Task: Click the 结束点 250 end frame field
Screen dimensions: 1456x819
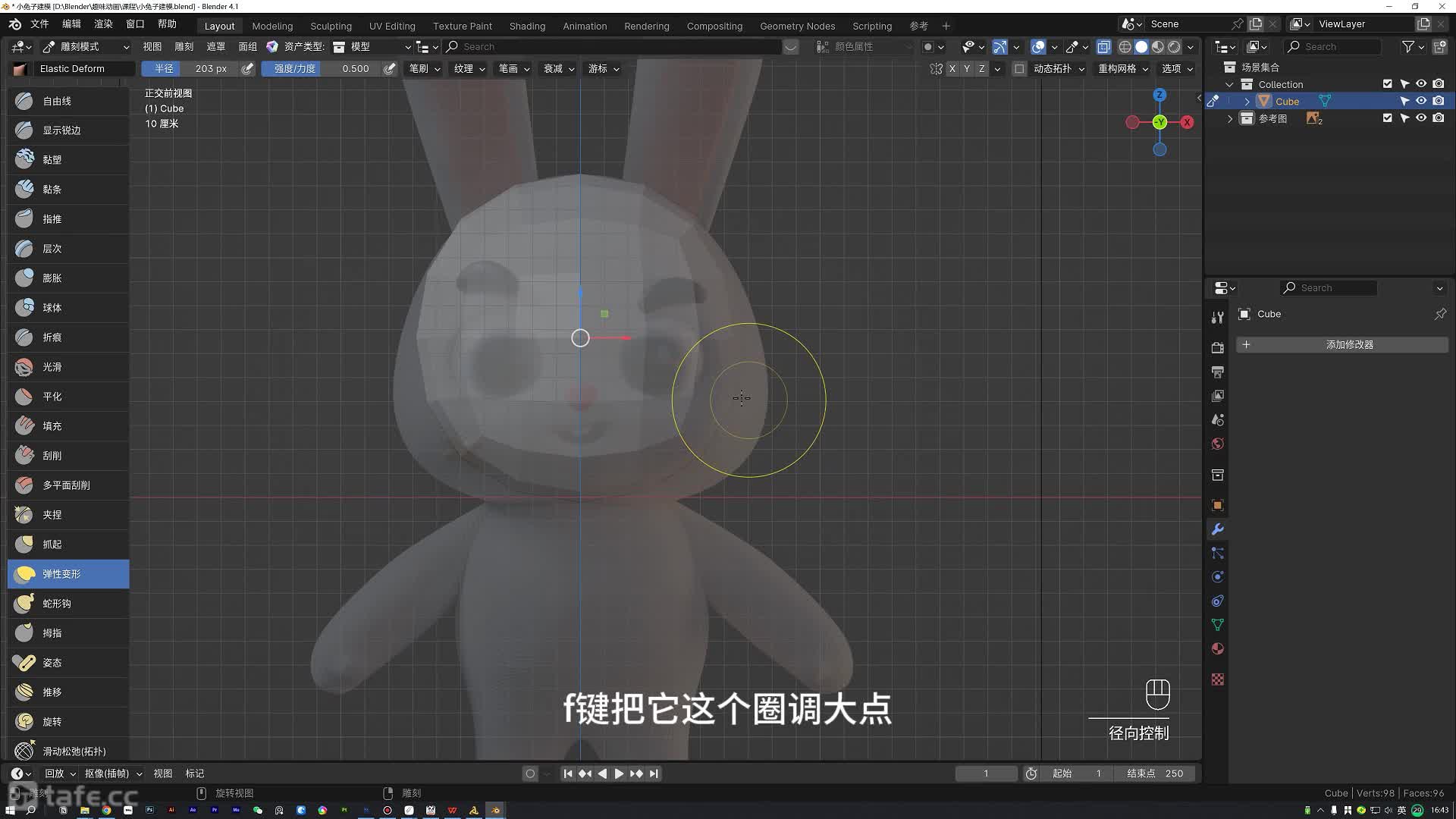Action: point(1155,773)
